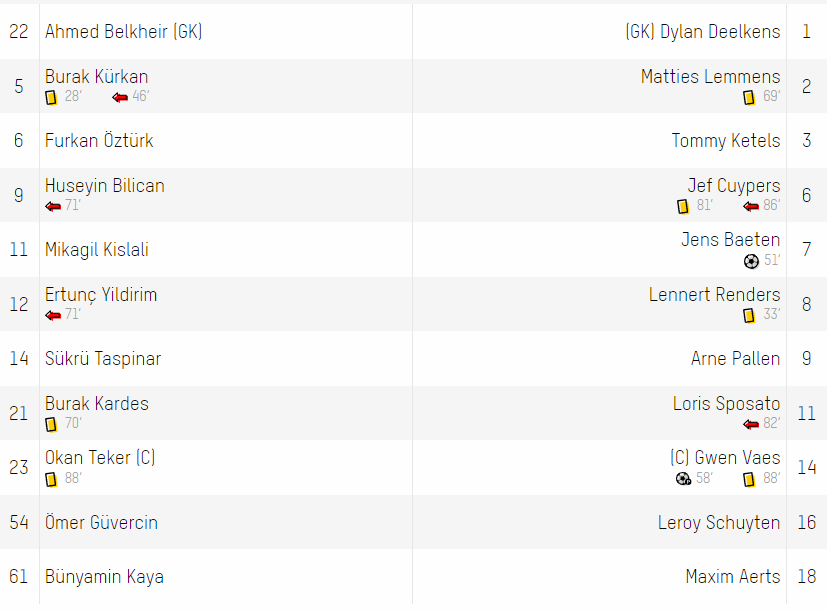Select player Furkan Öztürk
Screen dimensions: 827x611
click(x=99, y=141)
